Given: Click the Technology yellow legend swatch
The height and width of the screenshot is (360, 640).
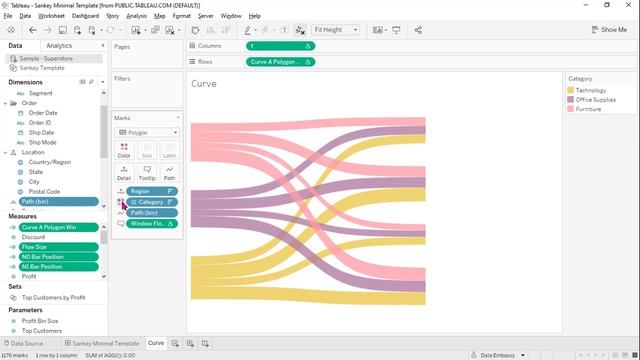Looking at the screenshot, I should pos(571,90).
